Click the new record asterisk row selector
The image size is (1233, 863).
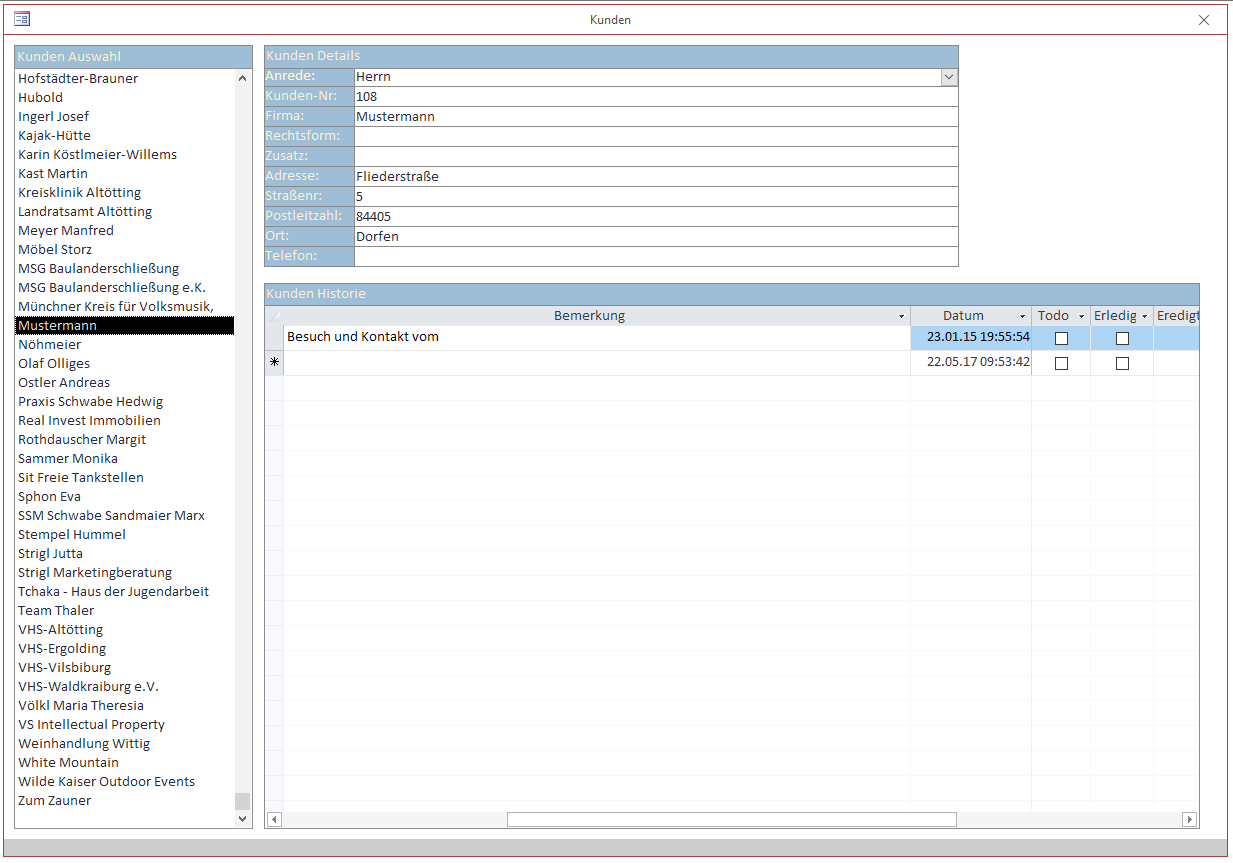274,363
